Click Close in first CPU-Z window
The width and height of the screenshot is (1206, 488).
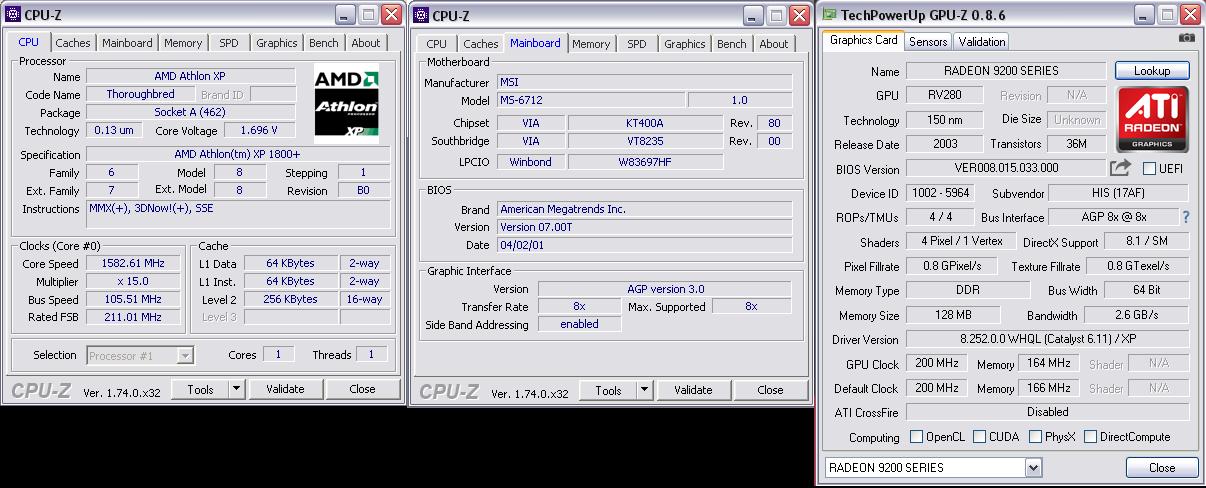pos(363,389)
